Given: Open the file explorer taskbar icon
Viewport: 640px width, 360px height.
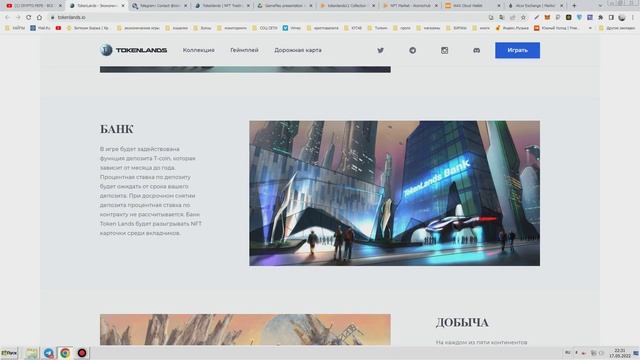Looking at the screenshot, I should pyautogui.click(x=31, y=353).
